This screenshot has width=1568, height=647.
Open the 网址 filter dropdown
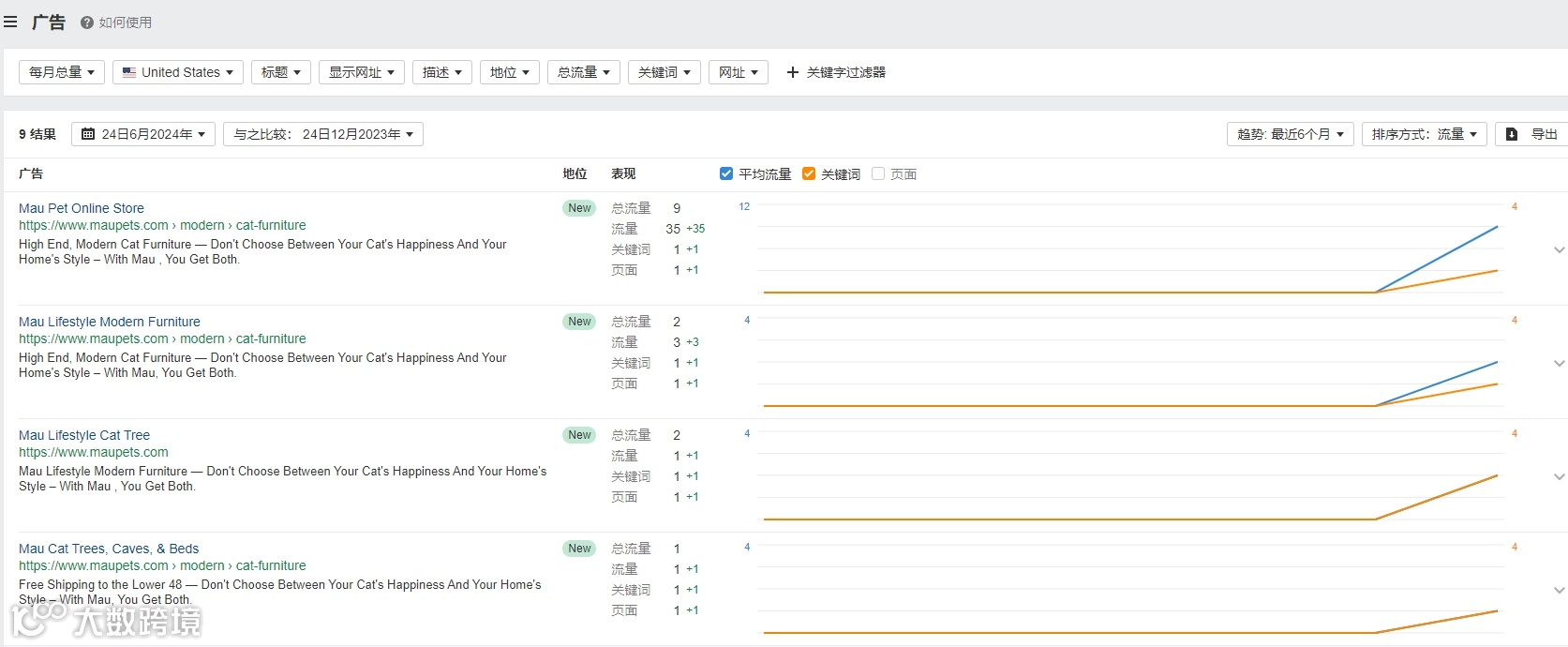(x=739, y=72)
